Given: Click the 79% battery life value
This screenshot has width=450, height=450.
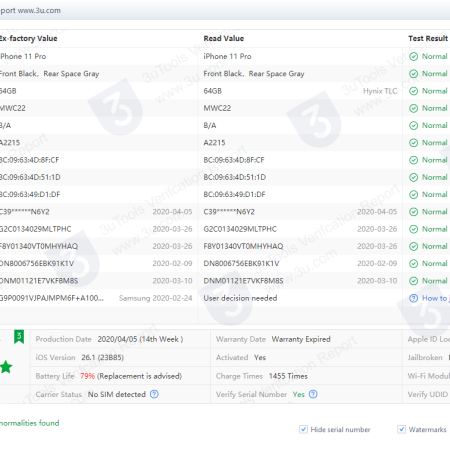Looking at the screenshot, I should click(87, 376).
